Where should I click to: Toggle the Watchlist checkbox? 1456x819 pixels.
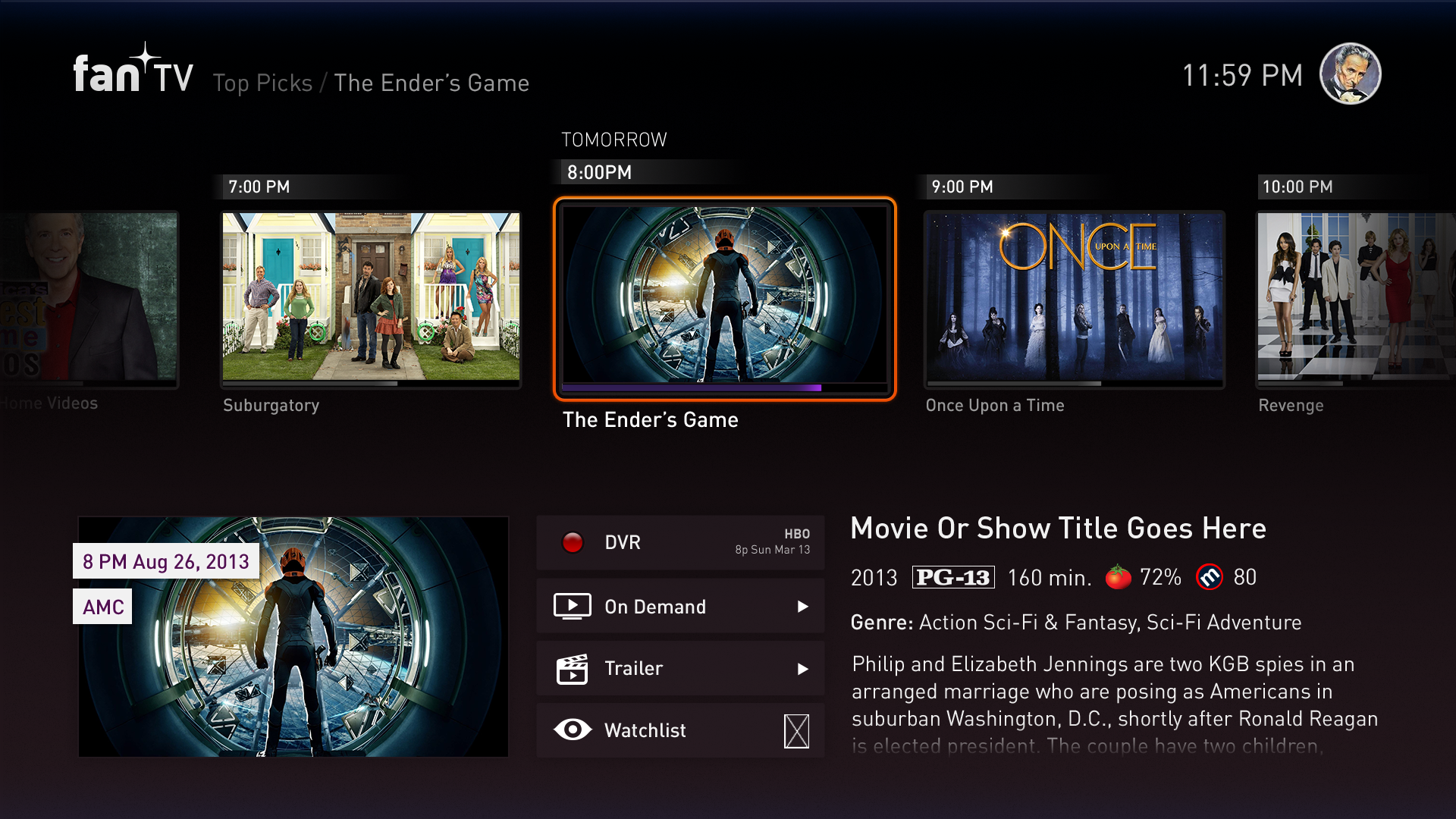(x=796, y=731)
